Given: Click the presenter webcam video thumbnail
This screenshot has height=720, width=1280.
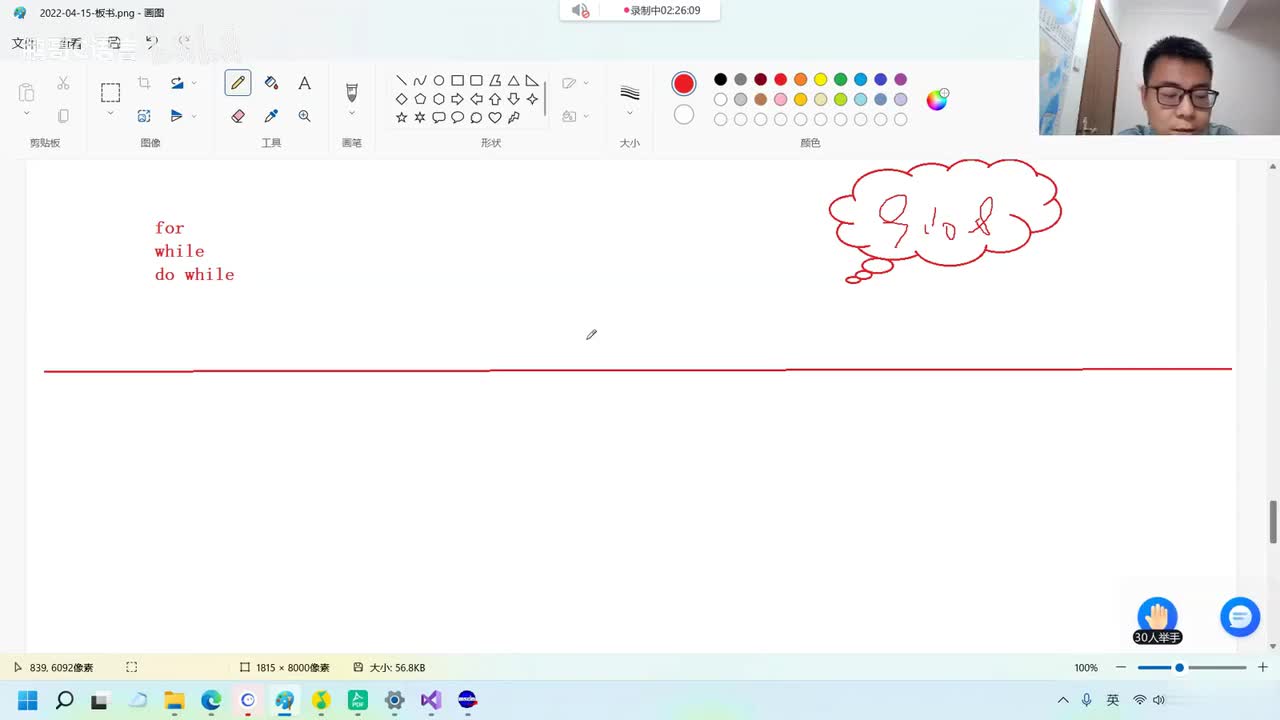Looking at the screenshot, I should (x=1159, y=67).
